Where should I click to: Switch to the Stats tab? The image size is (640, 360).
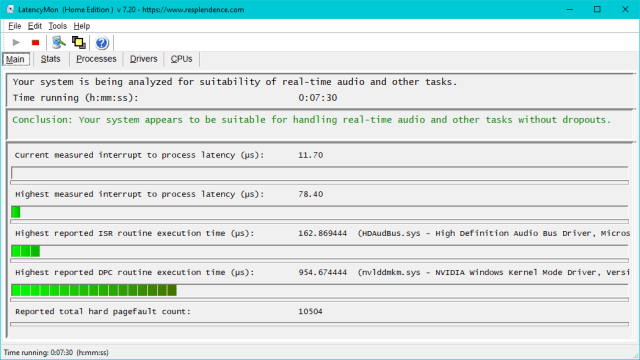pos(51,59)
